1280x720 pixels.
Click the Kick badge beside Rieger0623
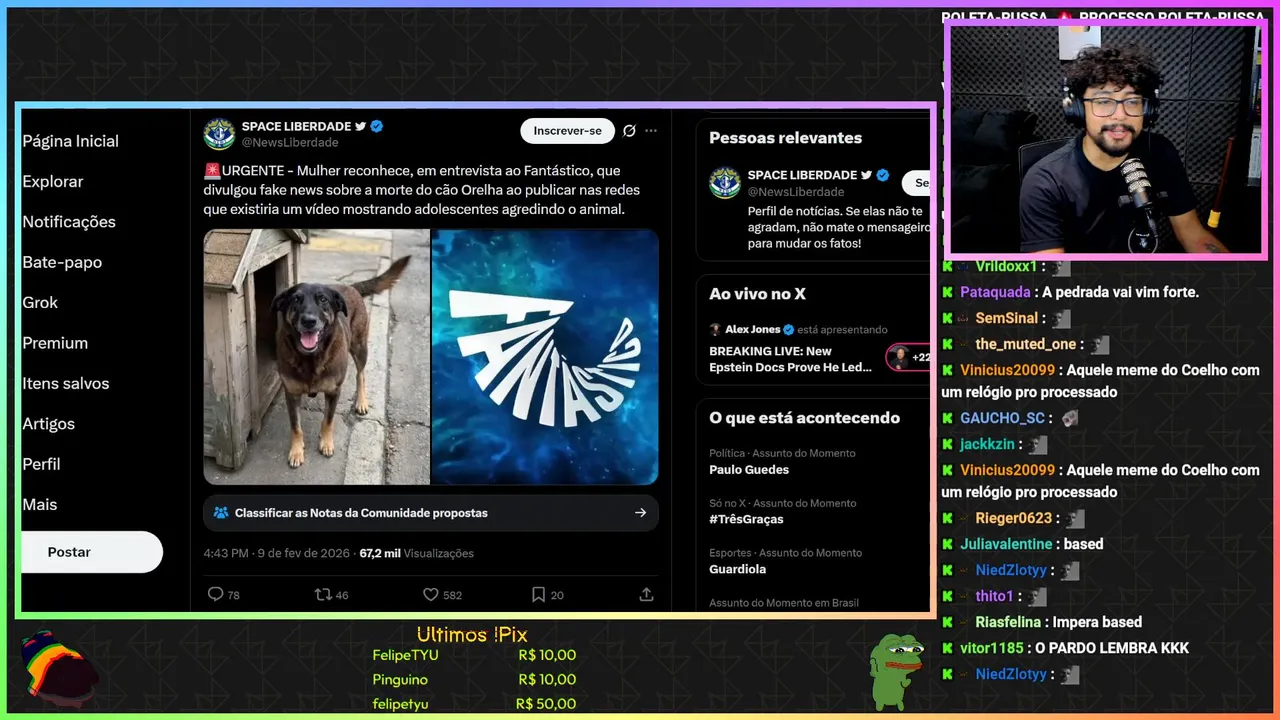[x=947, y=518]
